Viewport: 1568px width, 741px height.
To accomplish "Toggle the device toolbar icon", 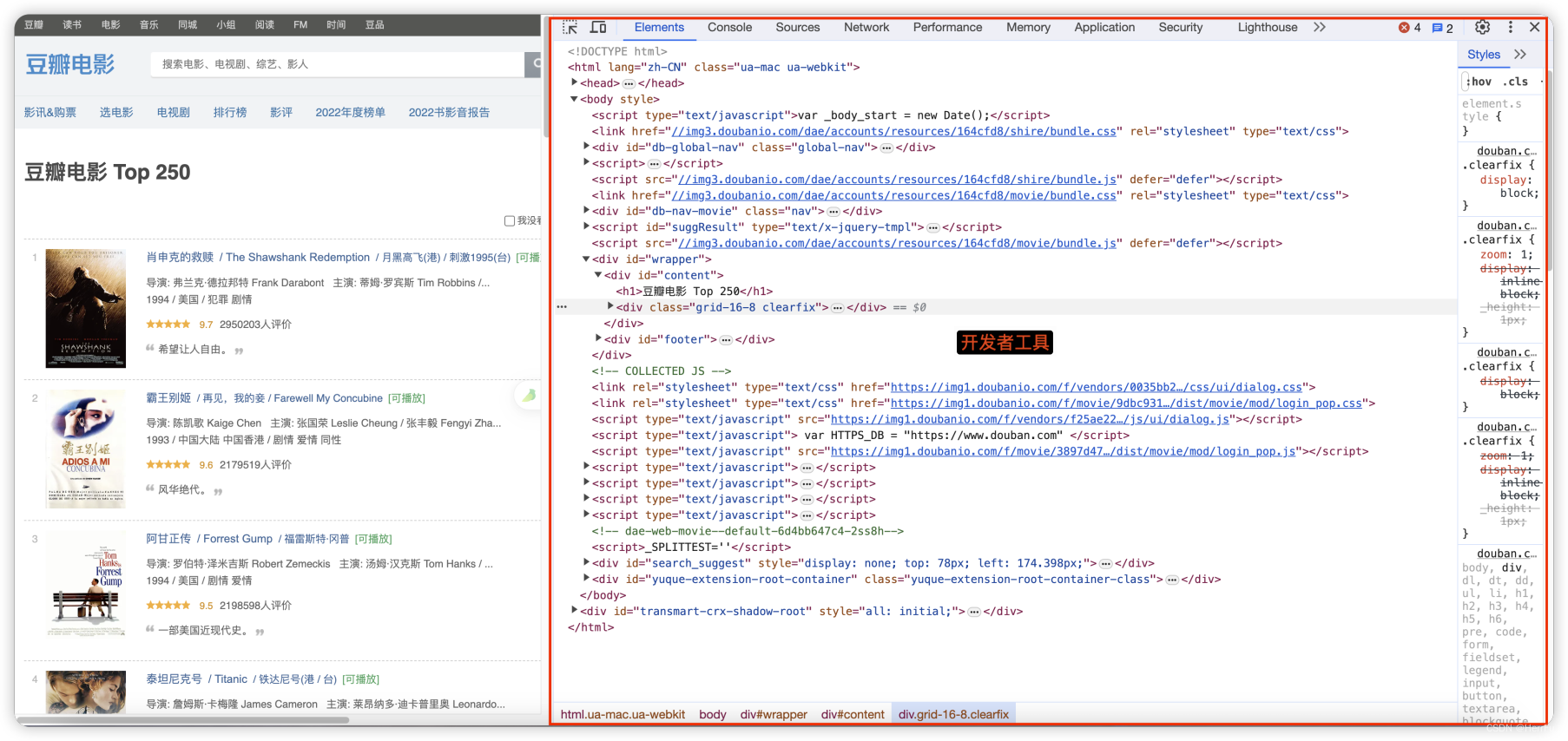I will (x=598, y=28).
